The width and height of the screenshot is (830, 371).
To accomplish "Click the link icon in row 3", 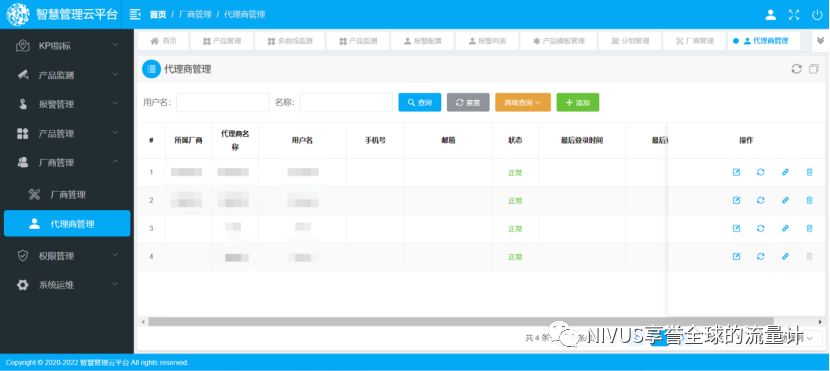I will tap(786, 228).
